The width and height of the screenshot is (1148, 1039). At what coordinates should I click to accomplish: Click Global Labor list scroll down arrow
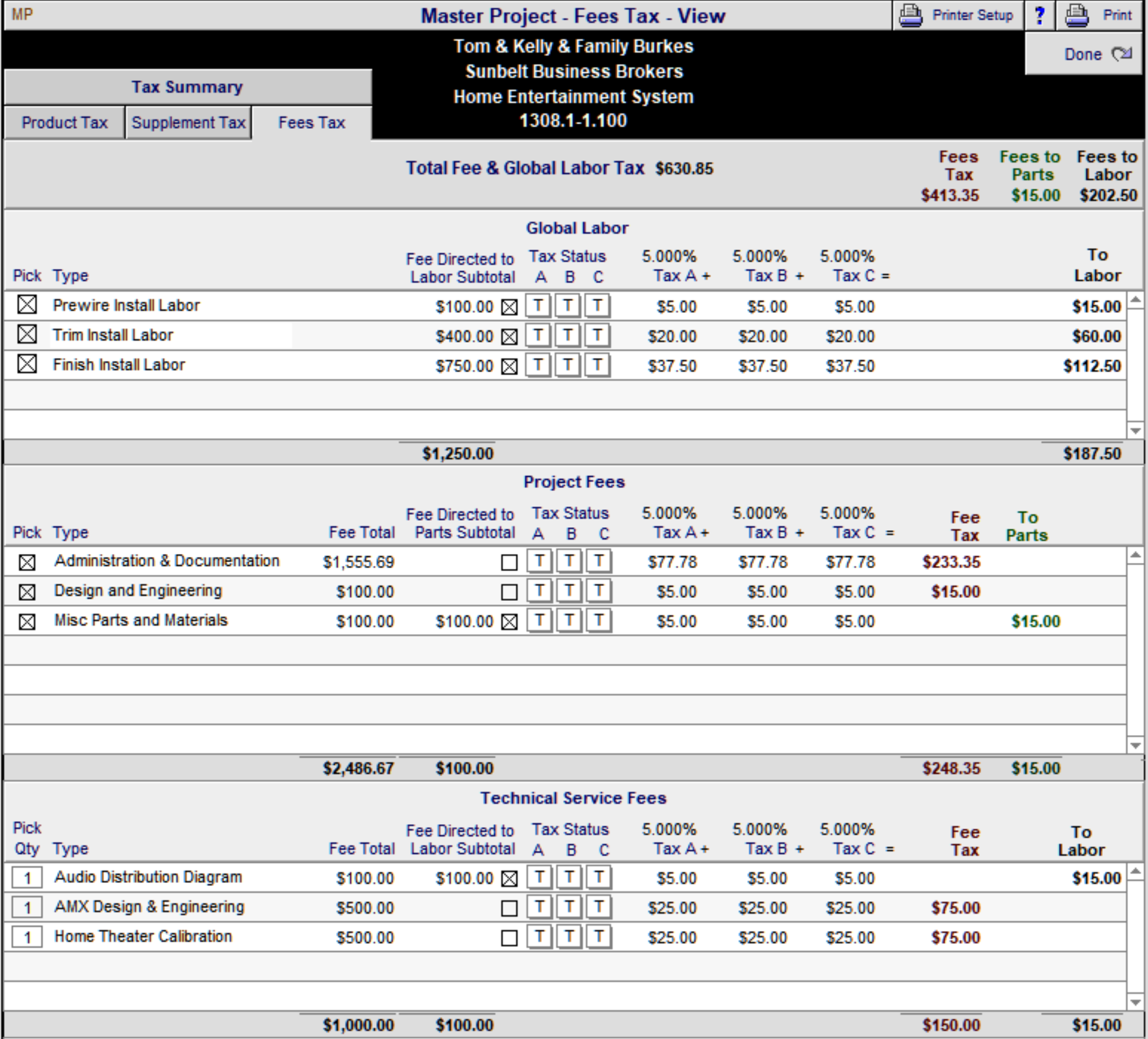pos(1136,431)
